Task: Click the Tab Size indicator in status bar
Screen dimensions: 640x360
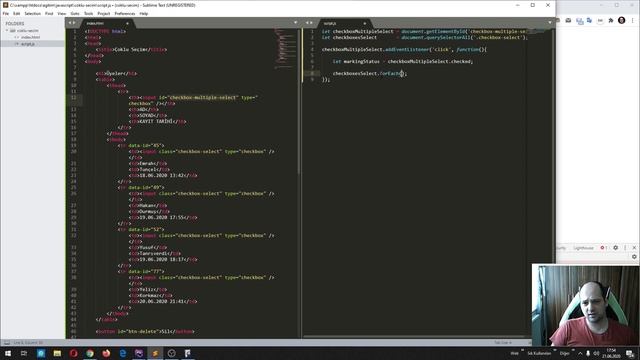Action: tap(503, 342)
